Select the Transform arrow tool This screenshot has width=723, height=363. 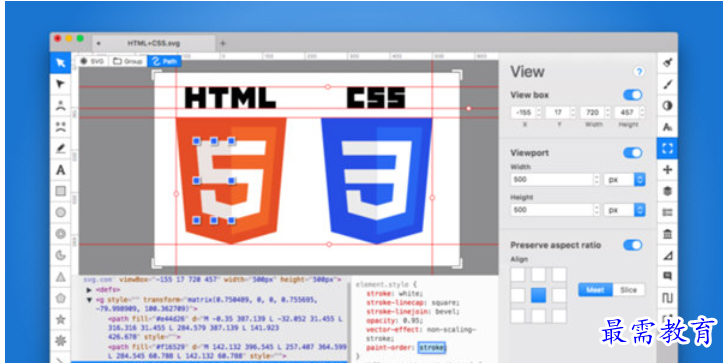pos(60,63)
